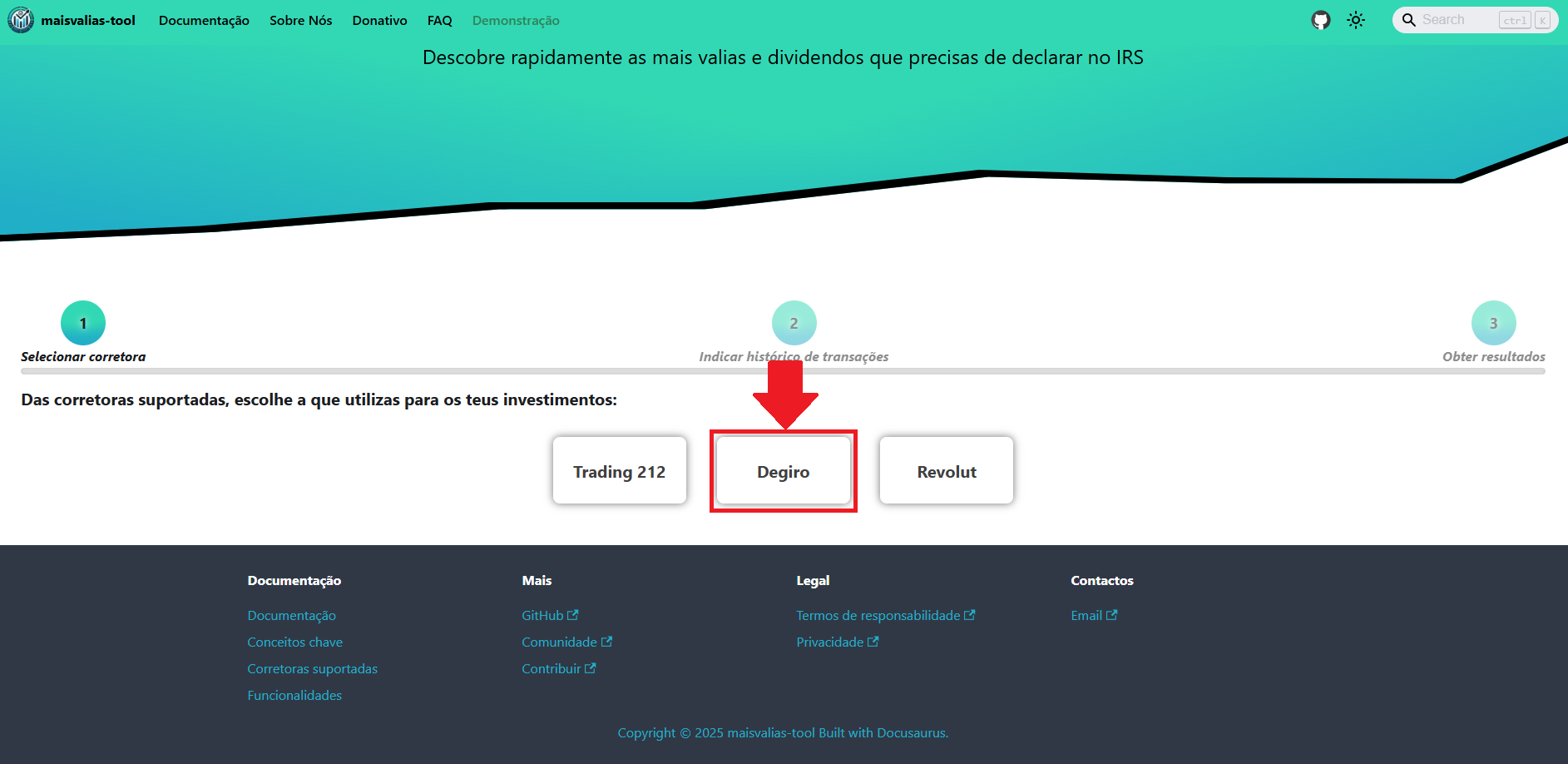Click the 'Mais' footer heading

coord(537,580)
